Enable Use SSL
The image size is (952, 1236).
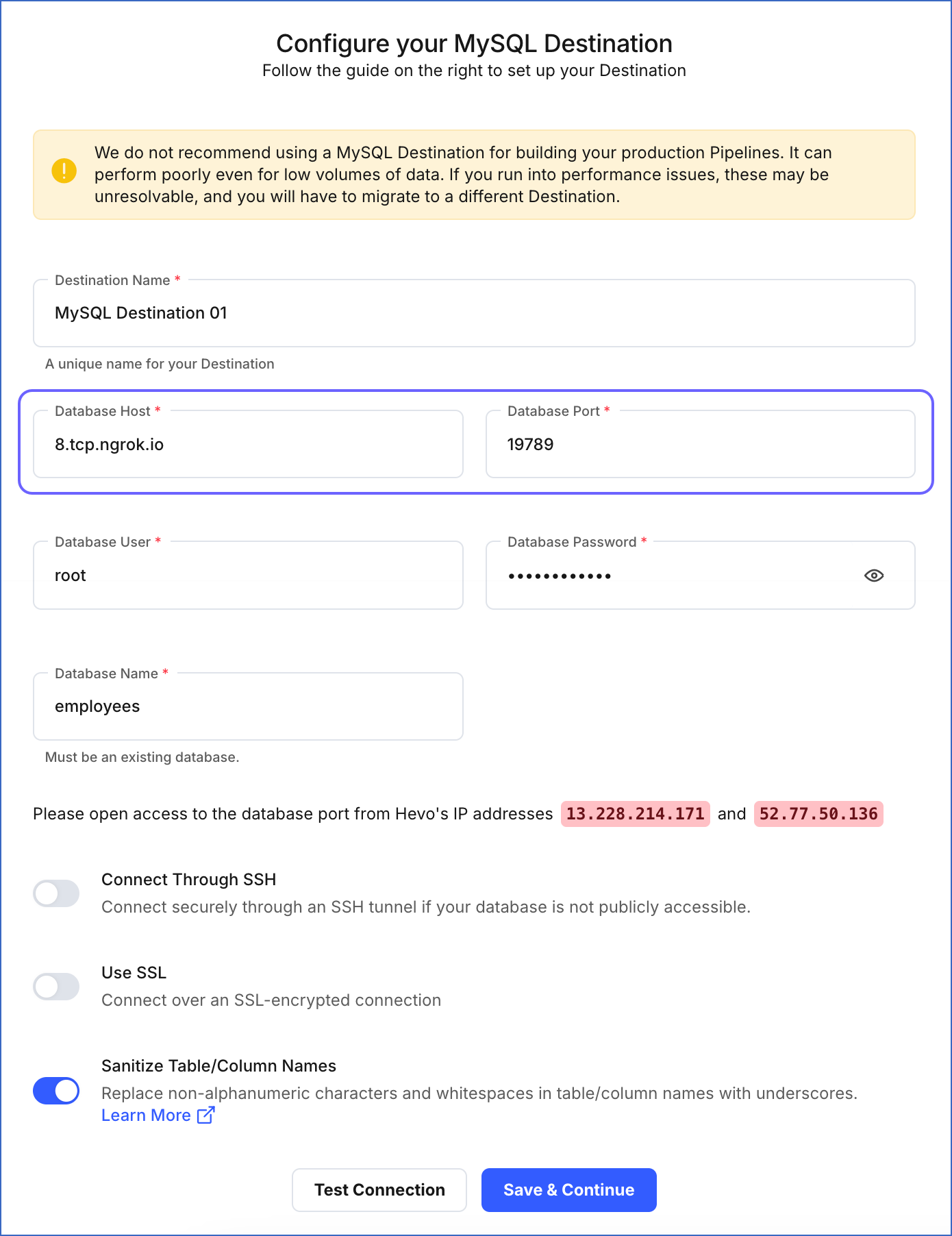coord(56,987)
